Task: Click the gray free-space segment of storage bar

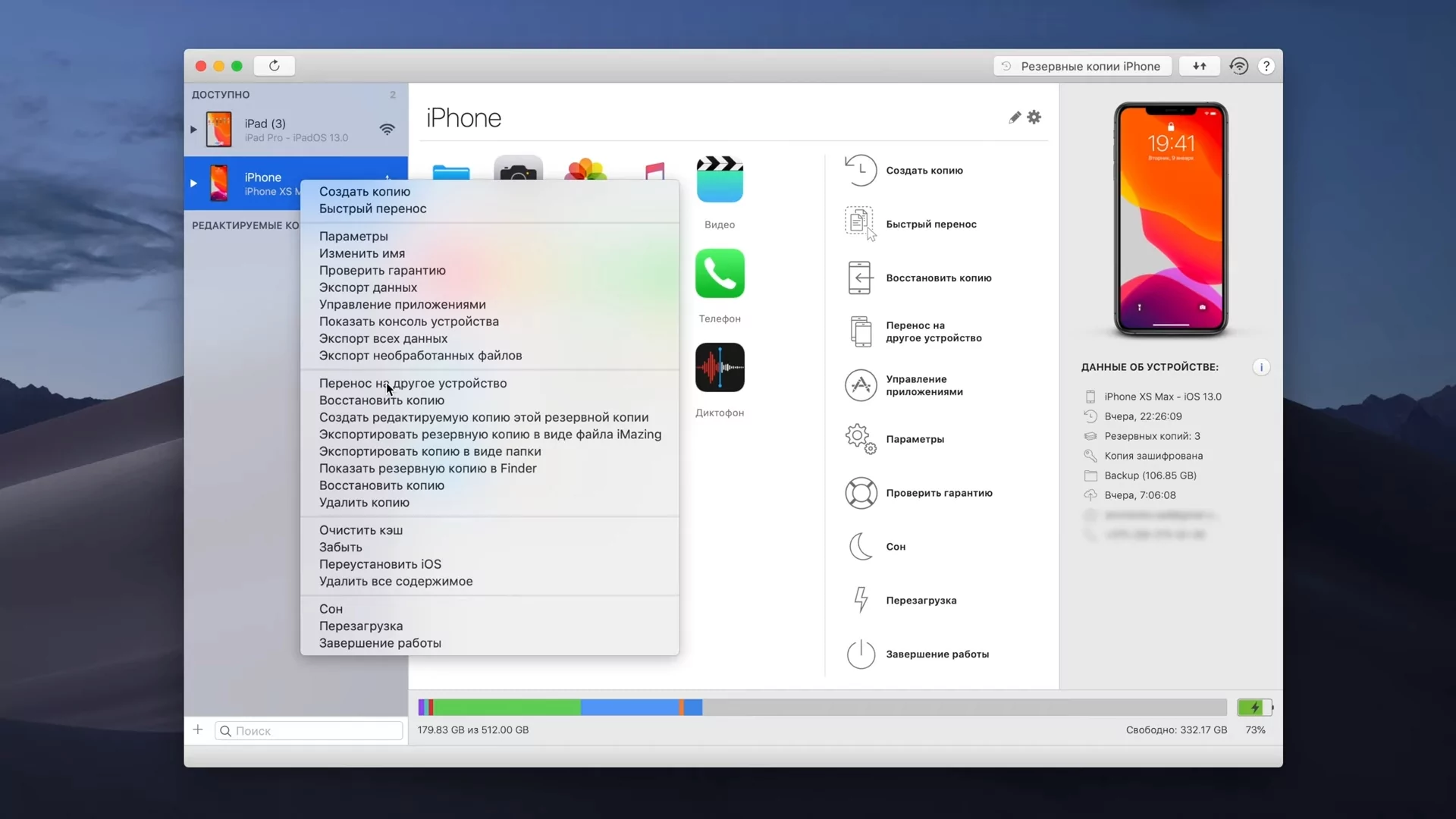Action: point(965,708)
